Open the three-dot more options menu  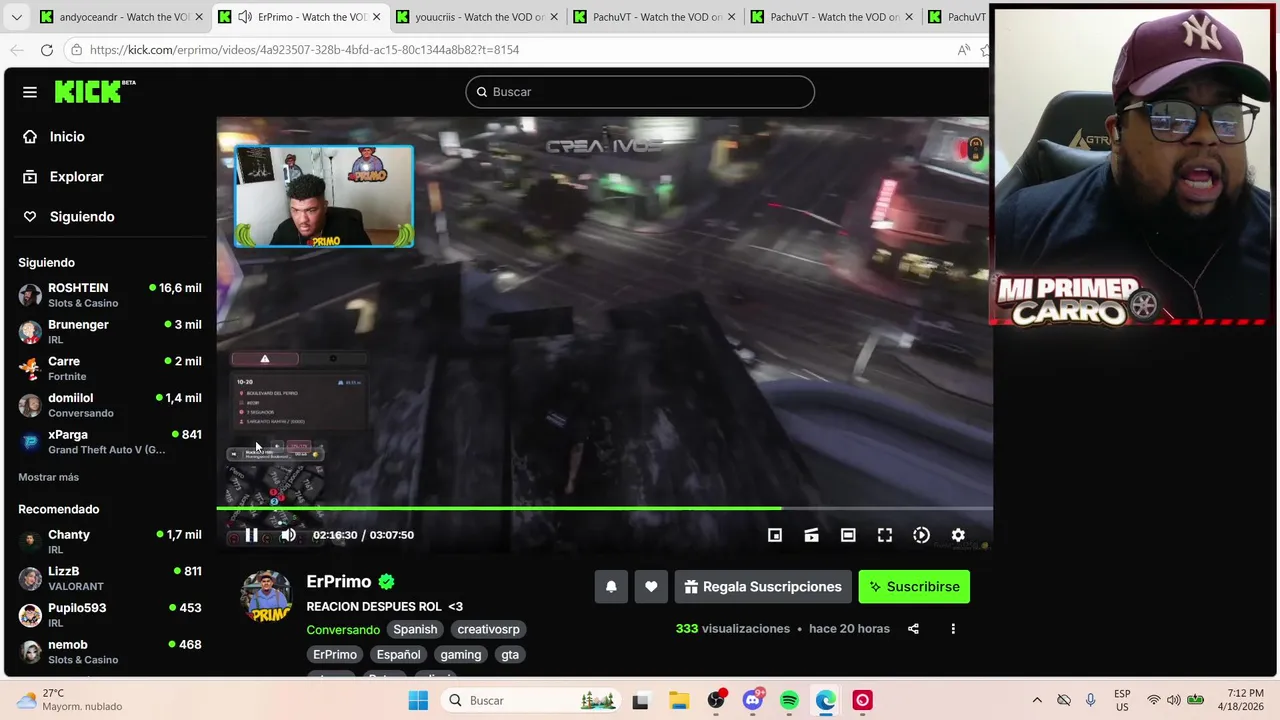(x=953, y=629)
